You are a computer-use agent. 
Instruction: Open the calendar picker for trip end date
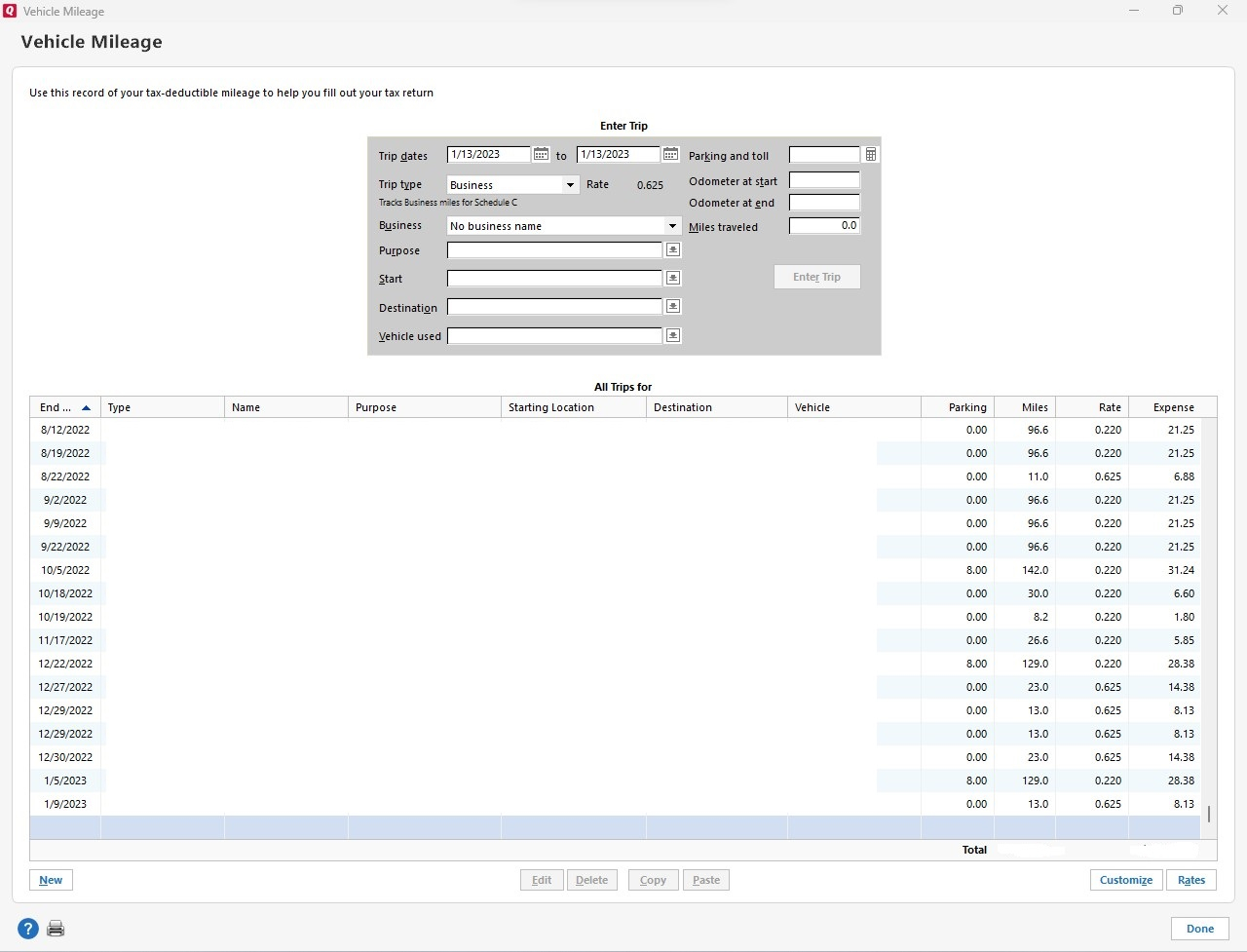point(670,153)
